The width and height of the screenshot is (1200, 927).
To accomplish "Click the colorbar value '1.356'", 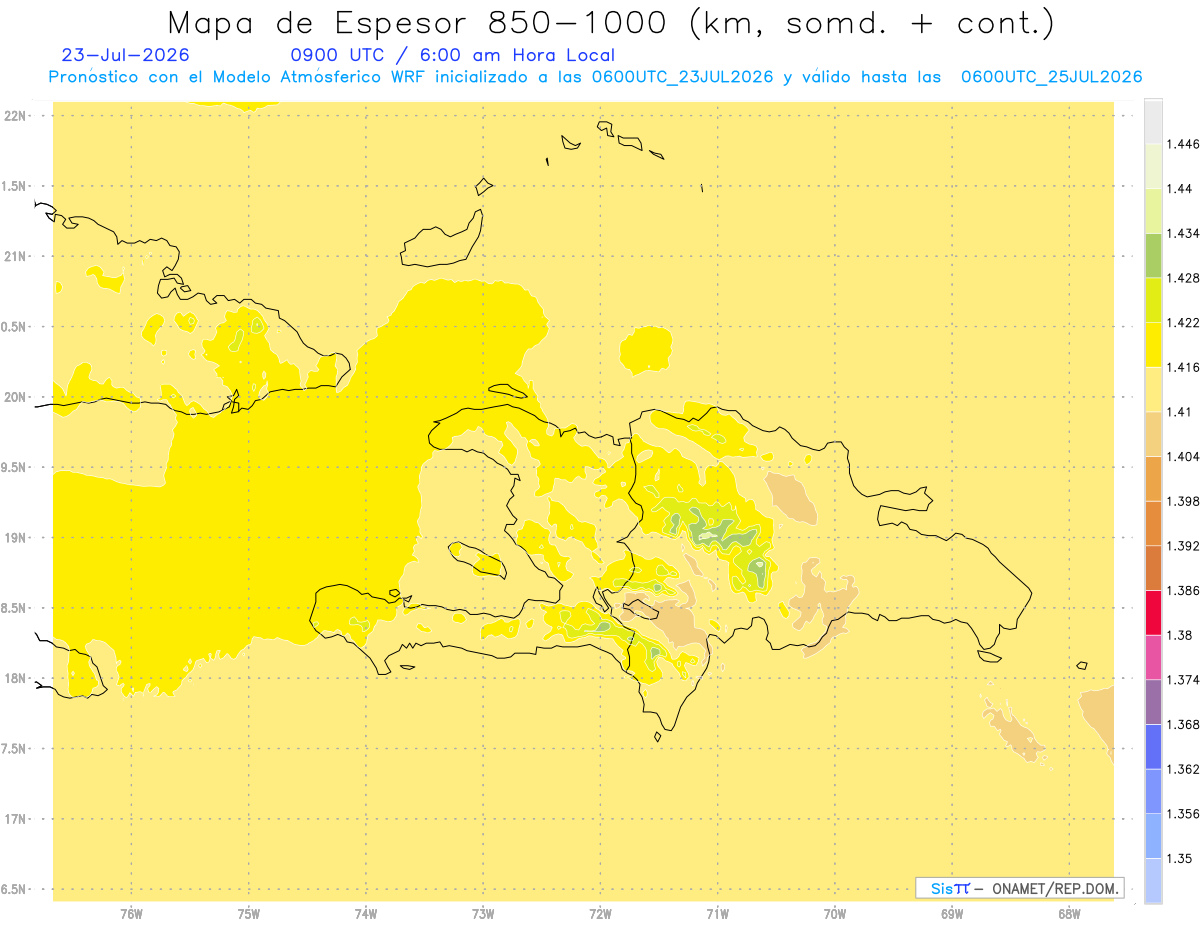I will [1183, 814].
